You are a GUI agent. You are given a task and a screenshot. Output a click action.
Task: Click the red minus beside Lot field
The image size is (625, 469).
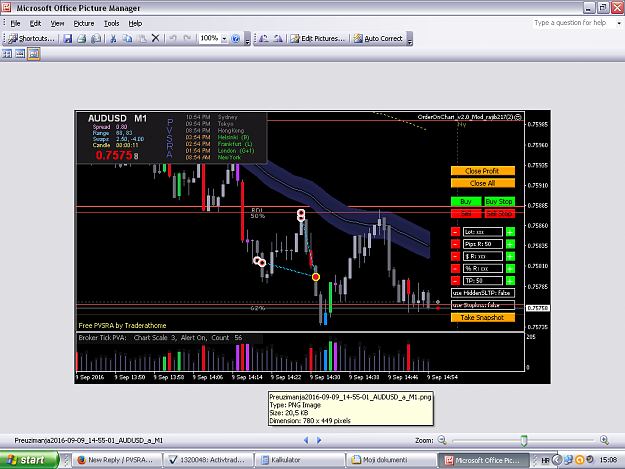point(455,232)
